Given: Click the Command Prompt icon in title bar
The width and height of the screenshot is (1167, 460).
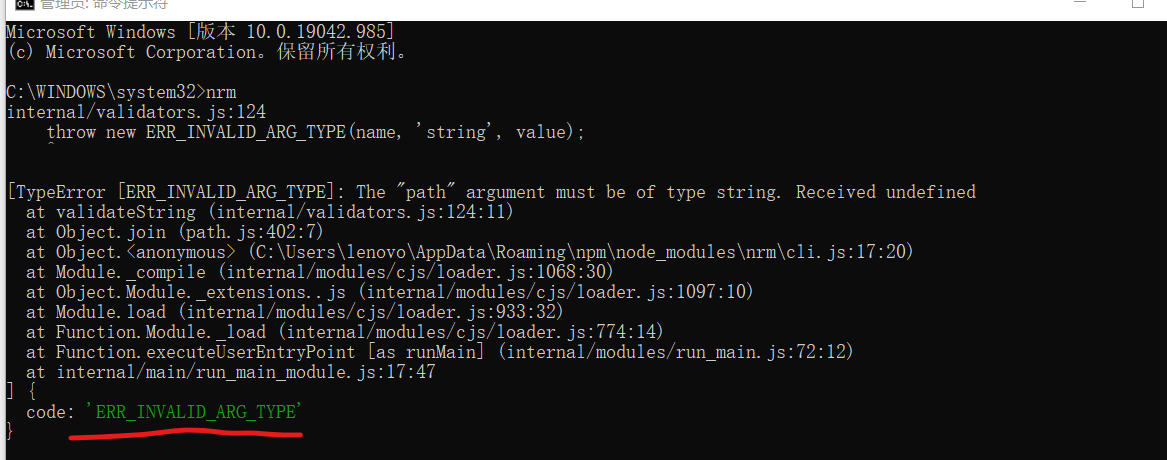Looking at the screenshot, I should (x=22, y=4).
